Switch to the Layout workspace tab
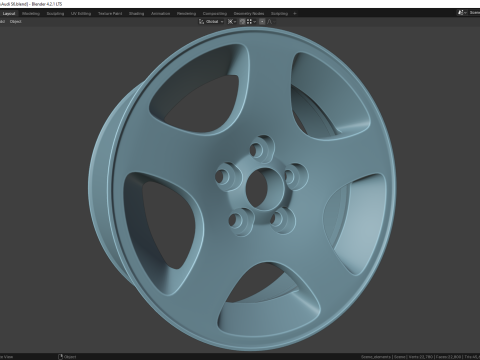Viewport: 480px width, 360px height. tap(9, 14)
